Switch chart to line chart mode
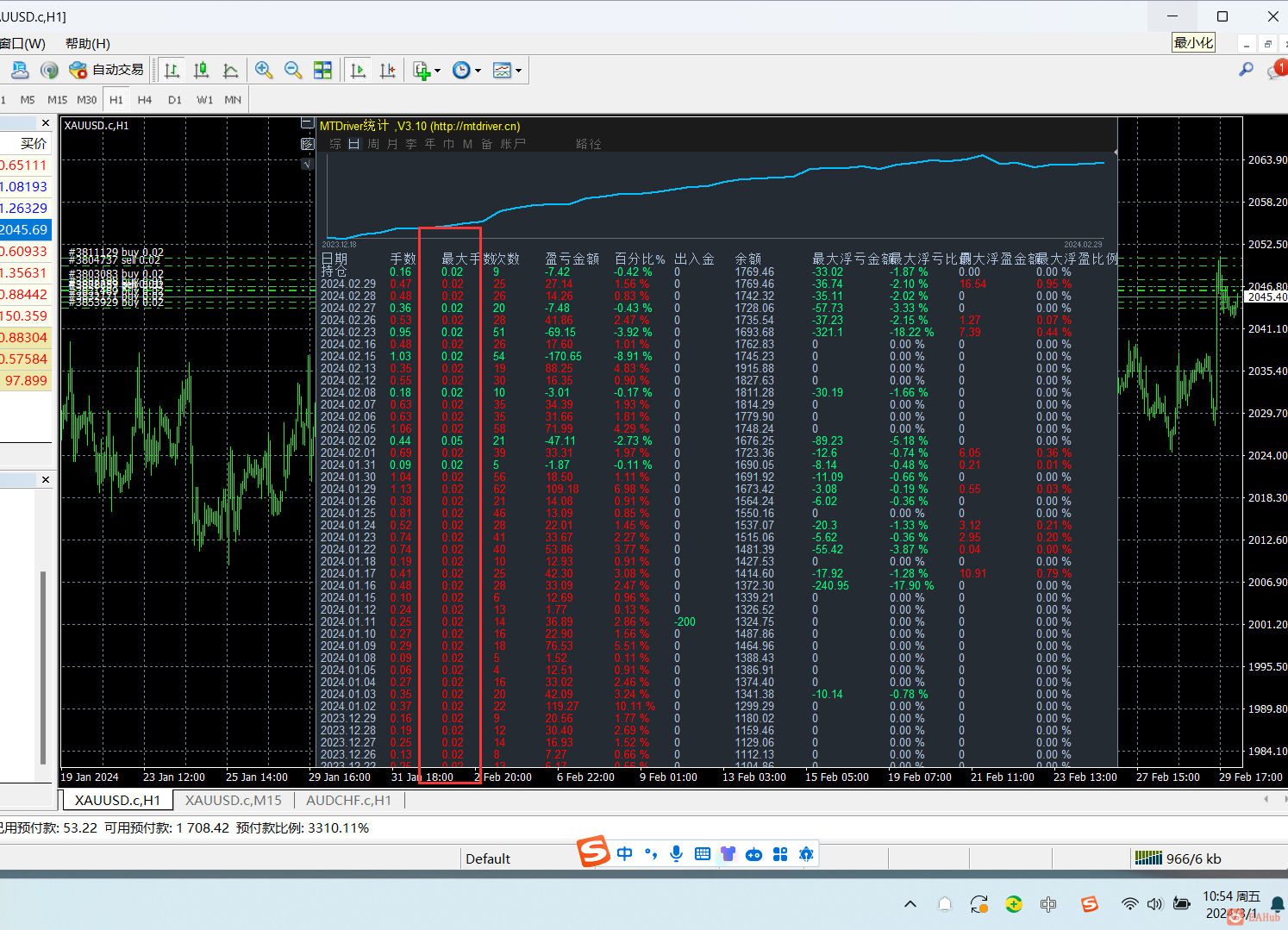 click(x=230, y=70)
